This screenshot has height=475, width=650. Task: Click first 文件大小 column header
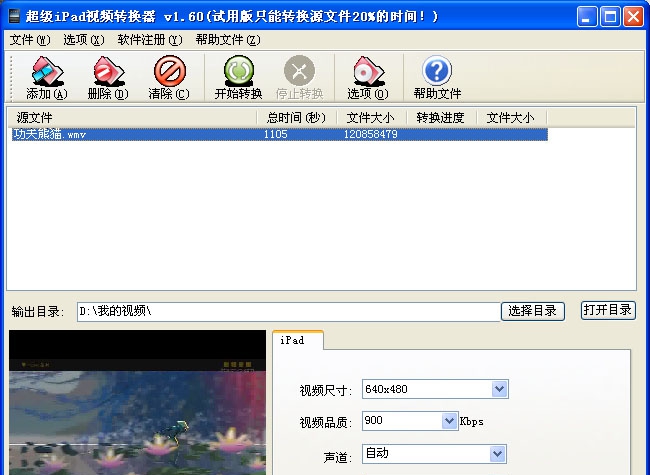(x=371, y=118)
